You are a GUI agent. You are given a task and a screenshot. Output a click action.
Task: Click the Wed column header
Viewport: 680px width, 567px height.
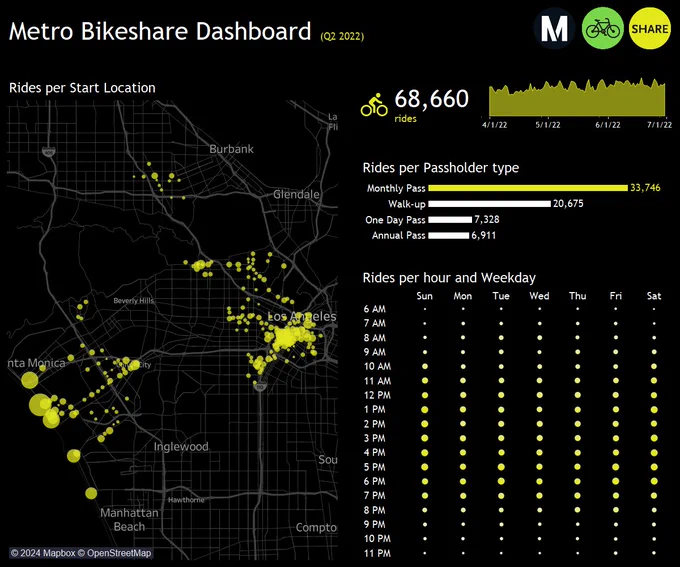pos(539,296)
